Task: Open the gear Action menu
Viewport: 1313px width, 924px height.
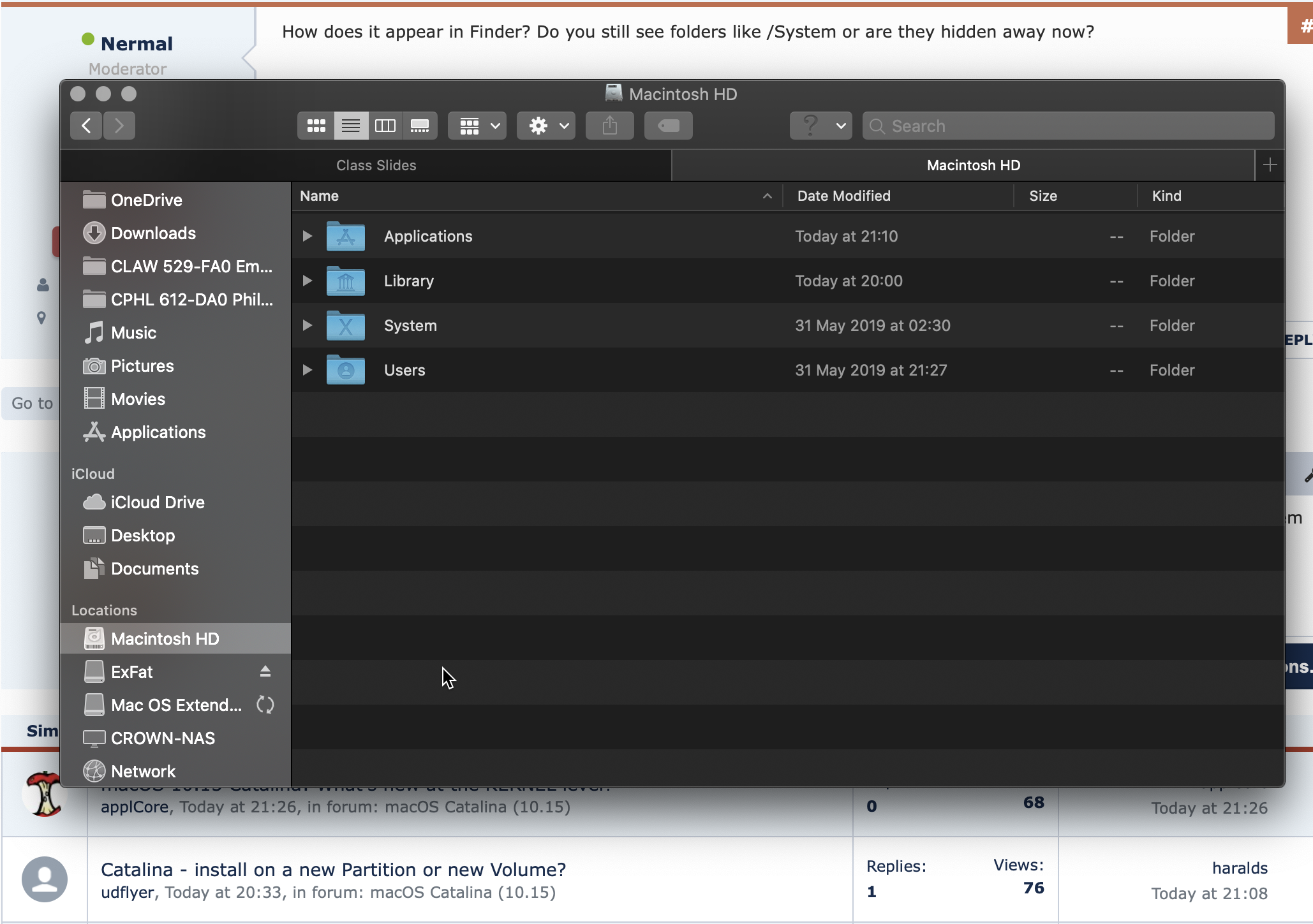Action: tap(546, 126)
